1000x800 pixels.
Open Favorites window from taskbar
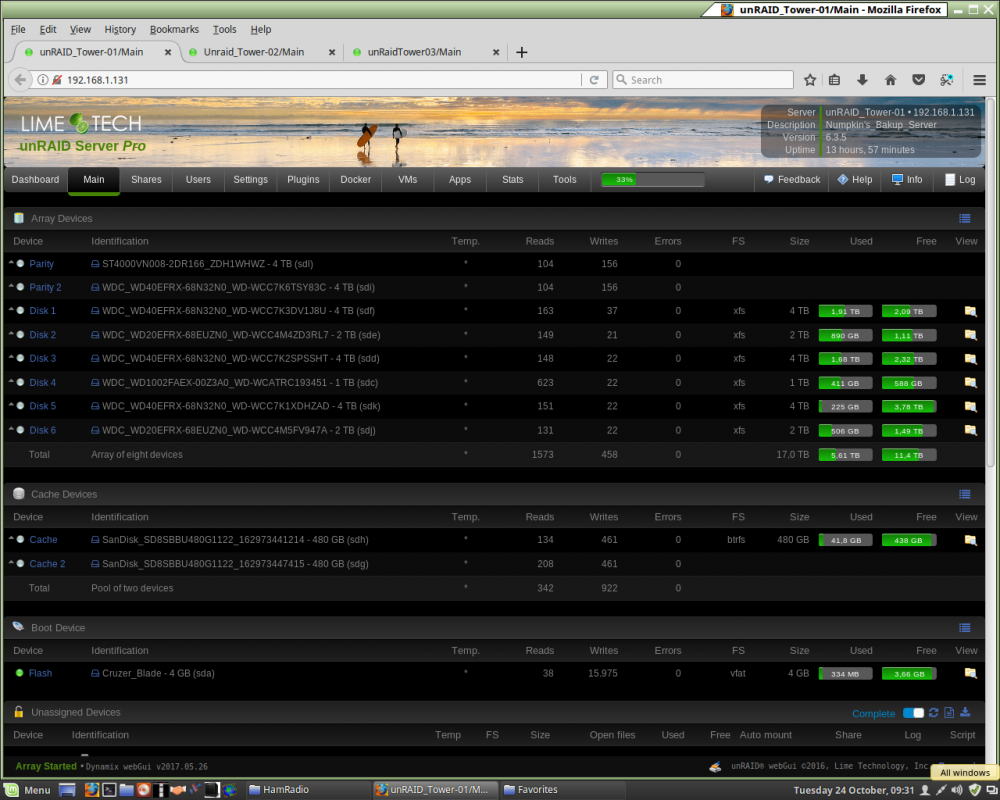coord(561,790)
